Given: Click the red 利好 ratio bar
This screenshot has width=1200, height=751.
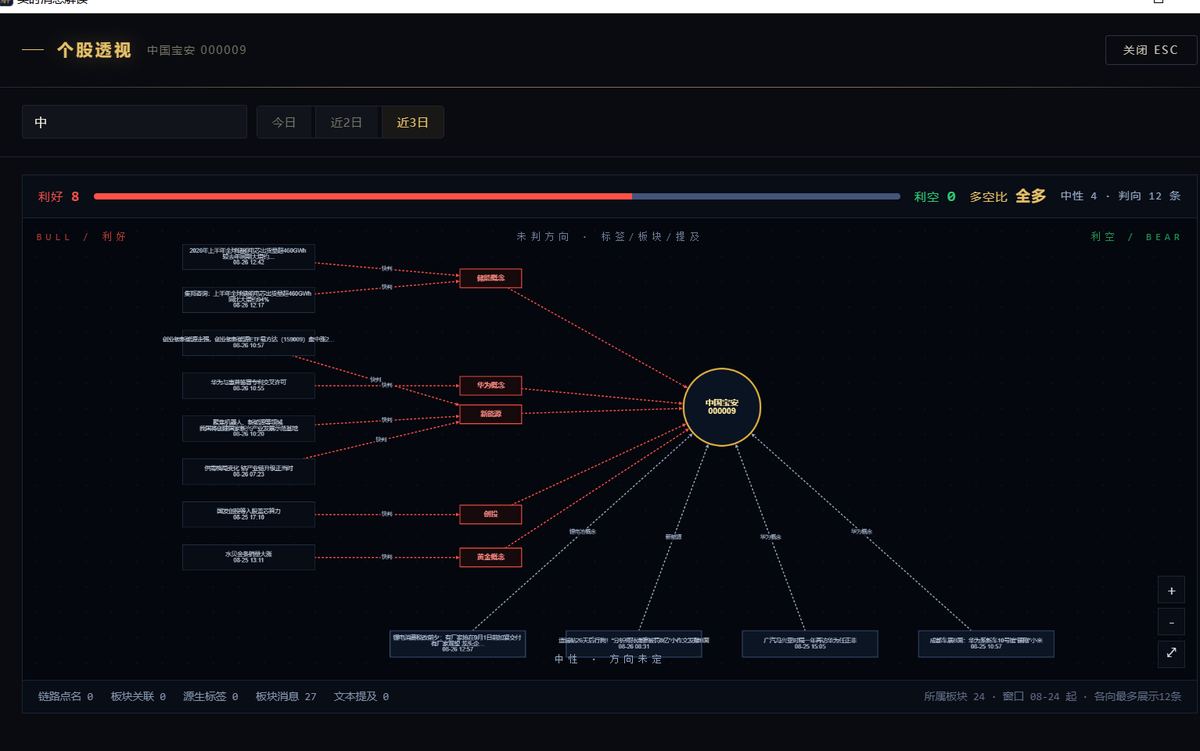Looking at the screenshot, I should (363, 196).
